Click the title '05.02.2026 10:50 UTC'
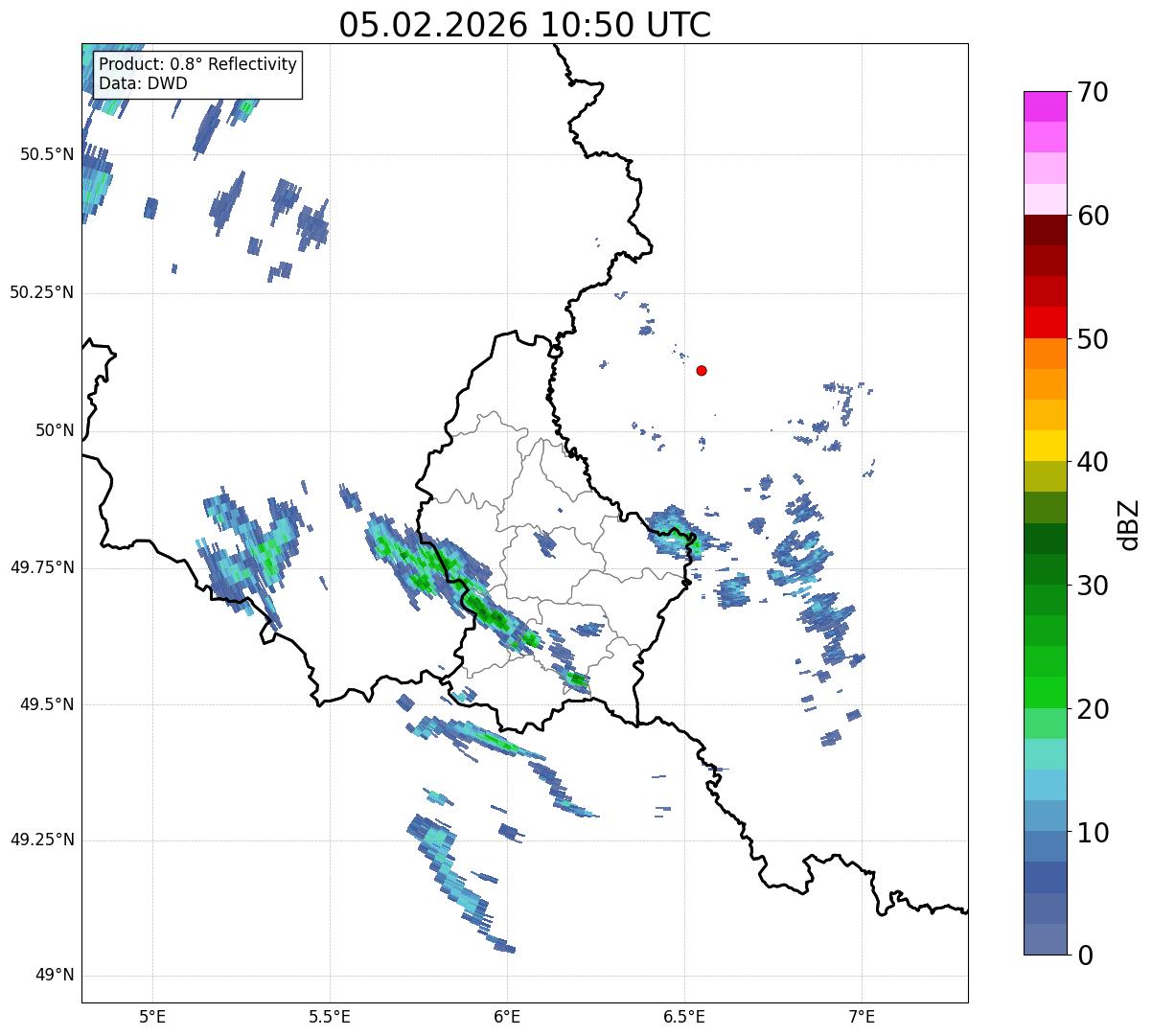The image size is (1152, 1036). tap(525, 25)
